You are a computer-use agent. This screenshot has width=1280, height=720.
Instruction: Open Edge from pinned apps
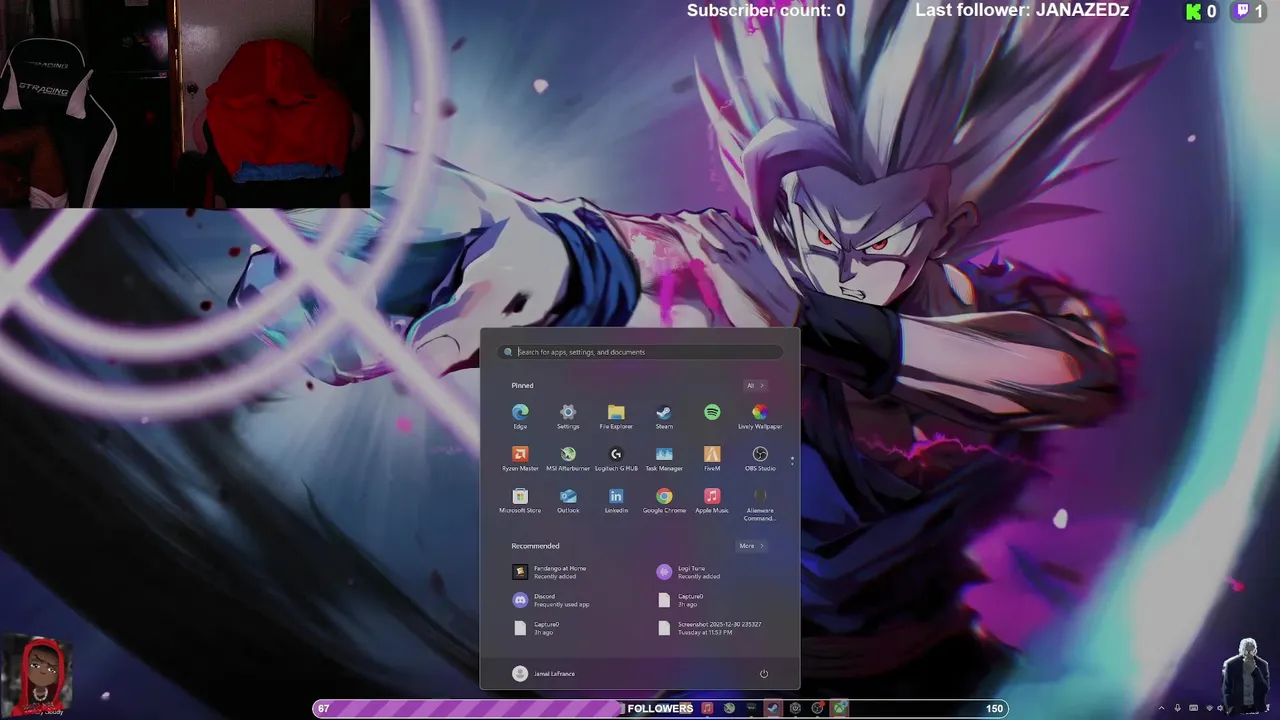click(520, 416)
